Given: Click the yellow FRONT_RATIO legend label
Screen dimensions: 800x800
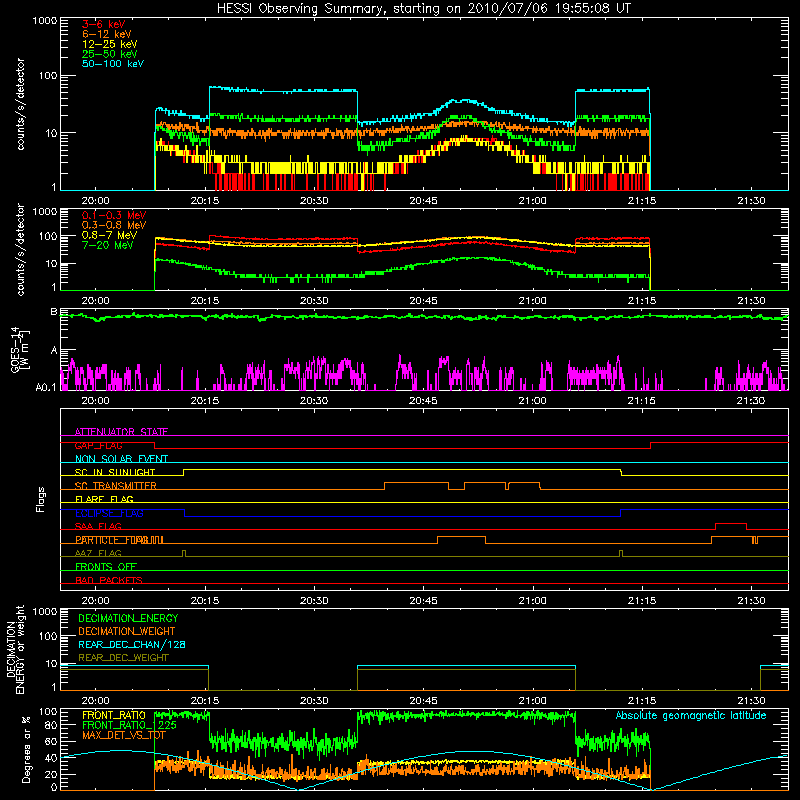Looking at the screenshot, I should pos(114,716).
